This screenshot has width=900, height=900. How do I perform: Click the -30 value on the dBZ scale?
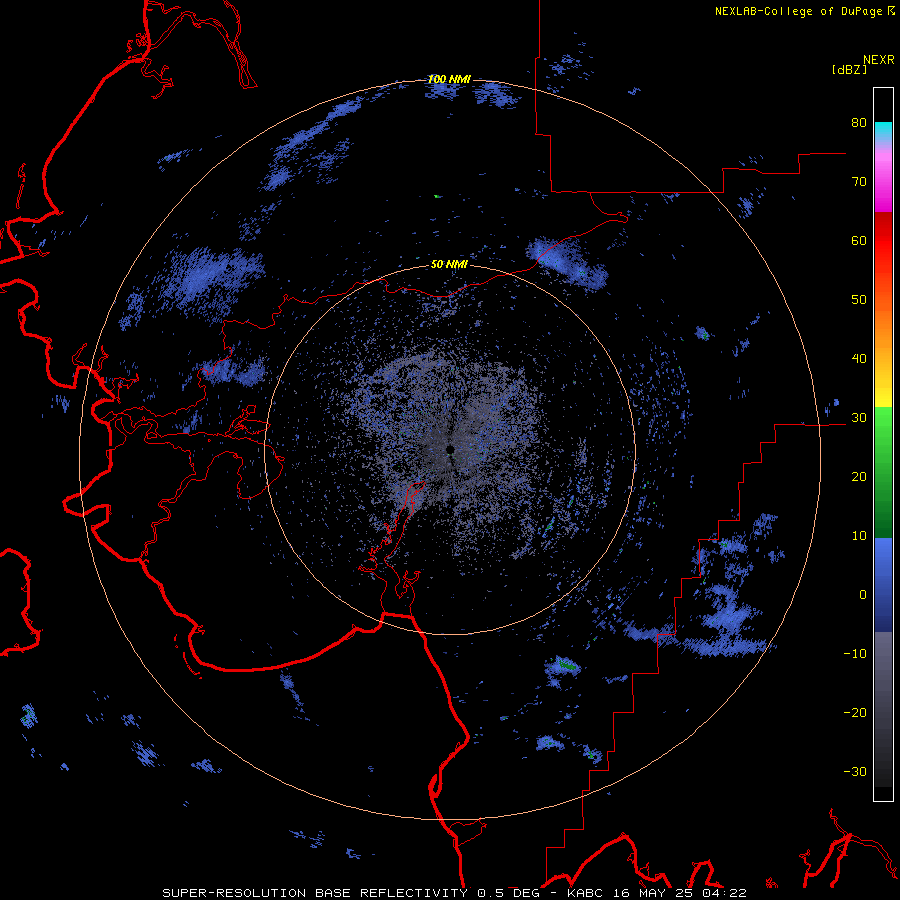(x=855, y=771)
